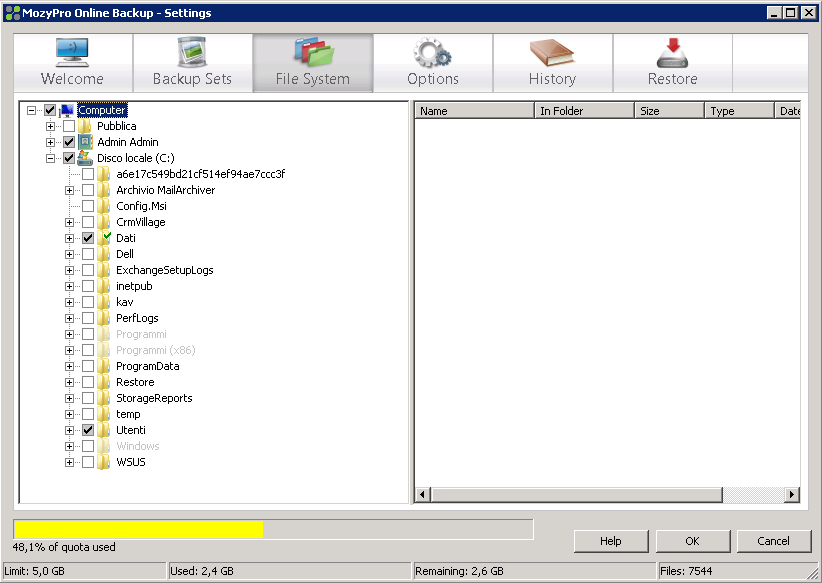Switch to the Welcome tab
Viewport: 822px width, 583px height.
click(x=73, y=63)
